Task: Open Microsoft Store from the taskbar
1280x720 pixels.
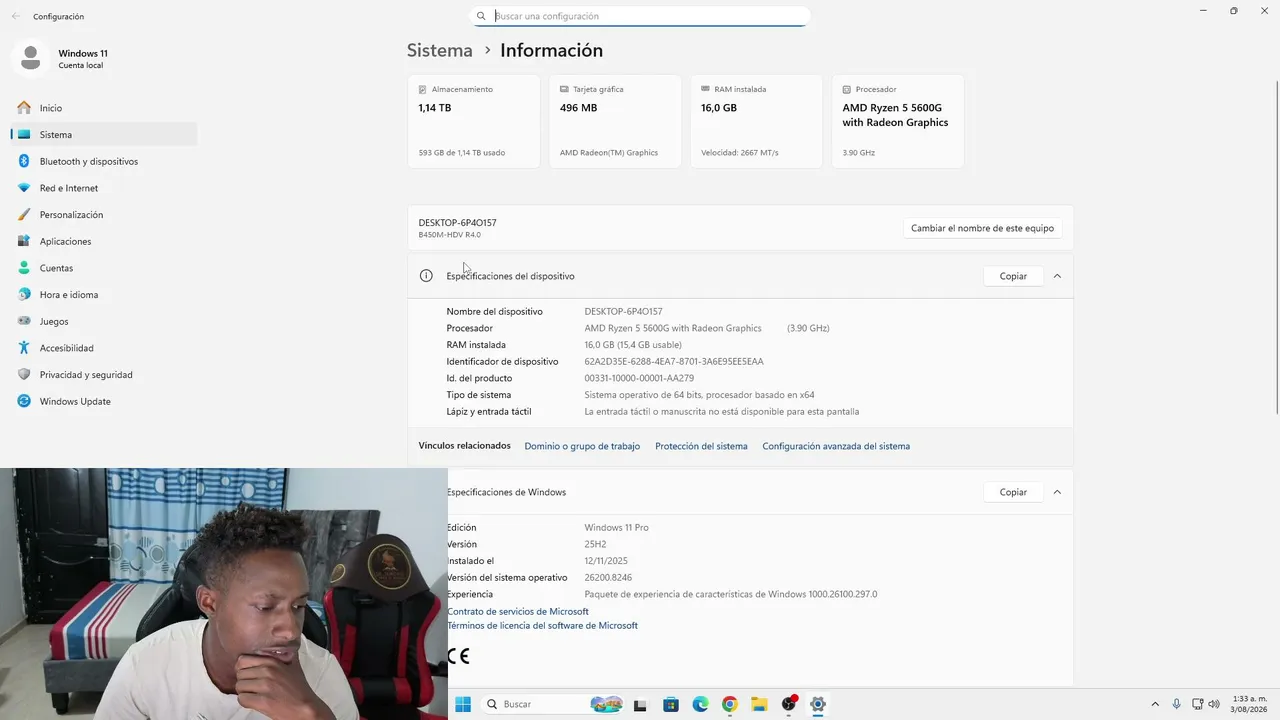Action: point(670,704)
